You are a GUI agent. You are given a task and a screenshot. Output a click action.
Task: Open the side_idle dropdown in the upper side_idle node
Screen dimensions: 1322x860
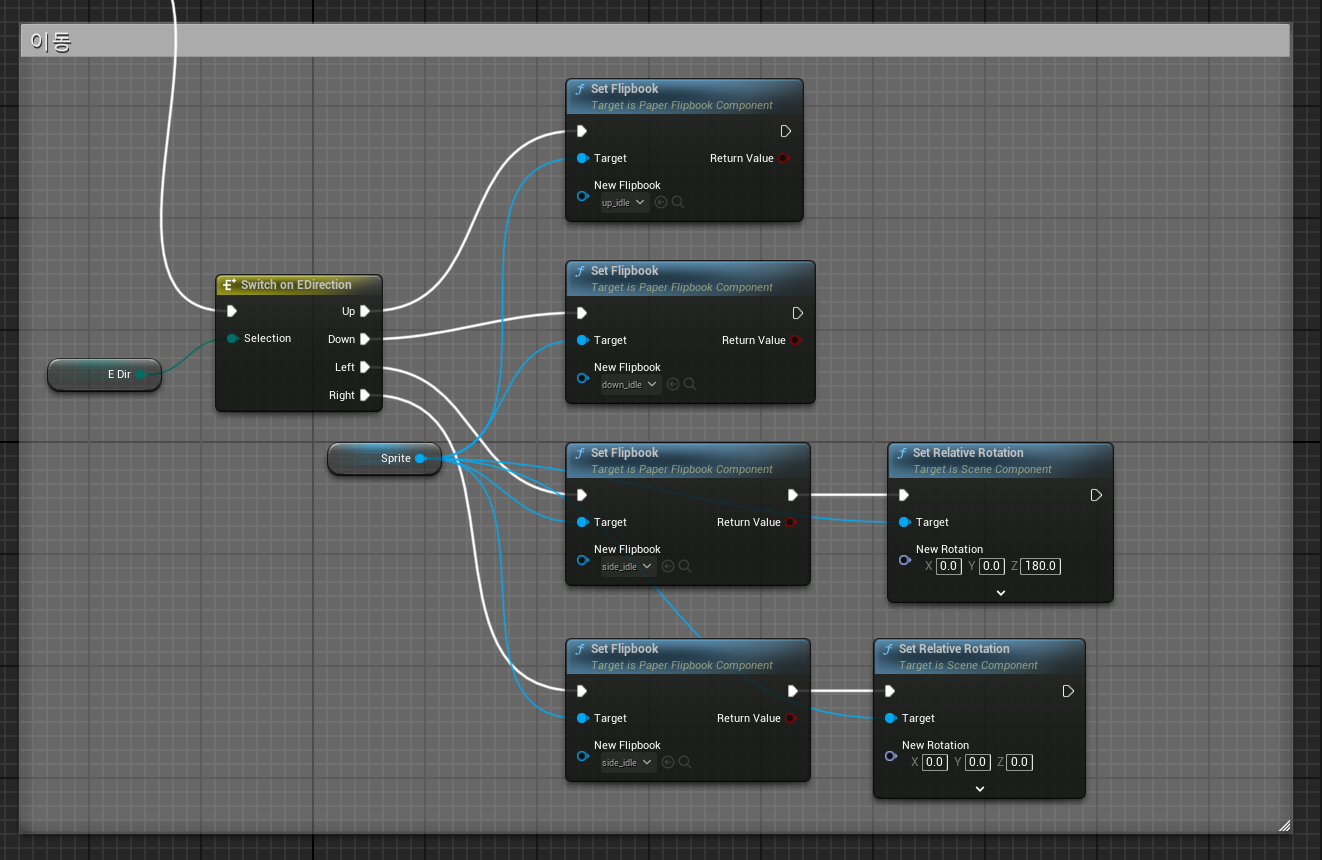click(628, 567)
